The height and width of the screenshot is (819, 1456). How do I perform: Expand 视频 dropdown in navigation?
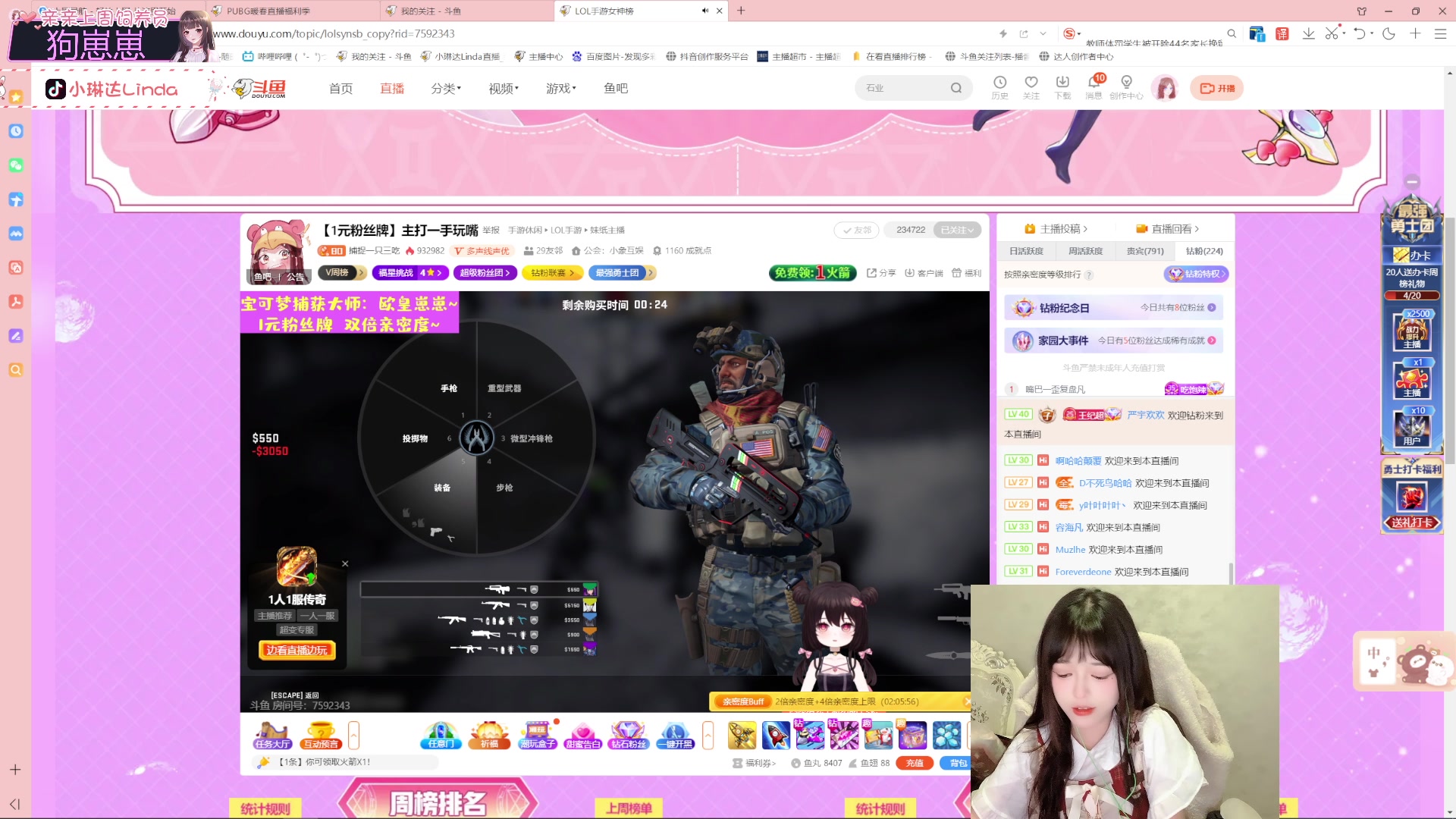coord(504,89)
